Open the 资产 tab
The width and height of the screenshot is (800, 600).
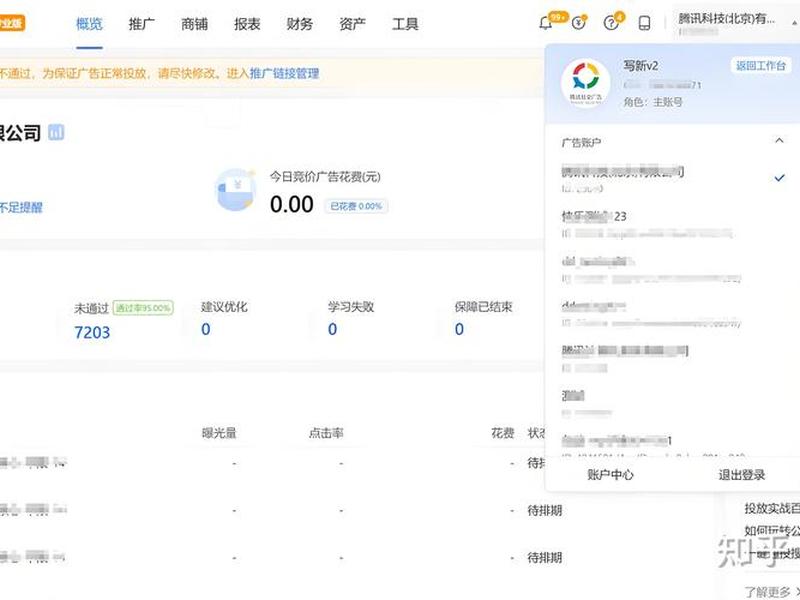coord(352,23)
